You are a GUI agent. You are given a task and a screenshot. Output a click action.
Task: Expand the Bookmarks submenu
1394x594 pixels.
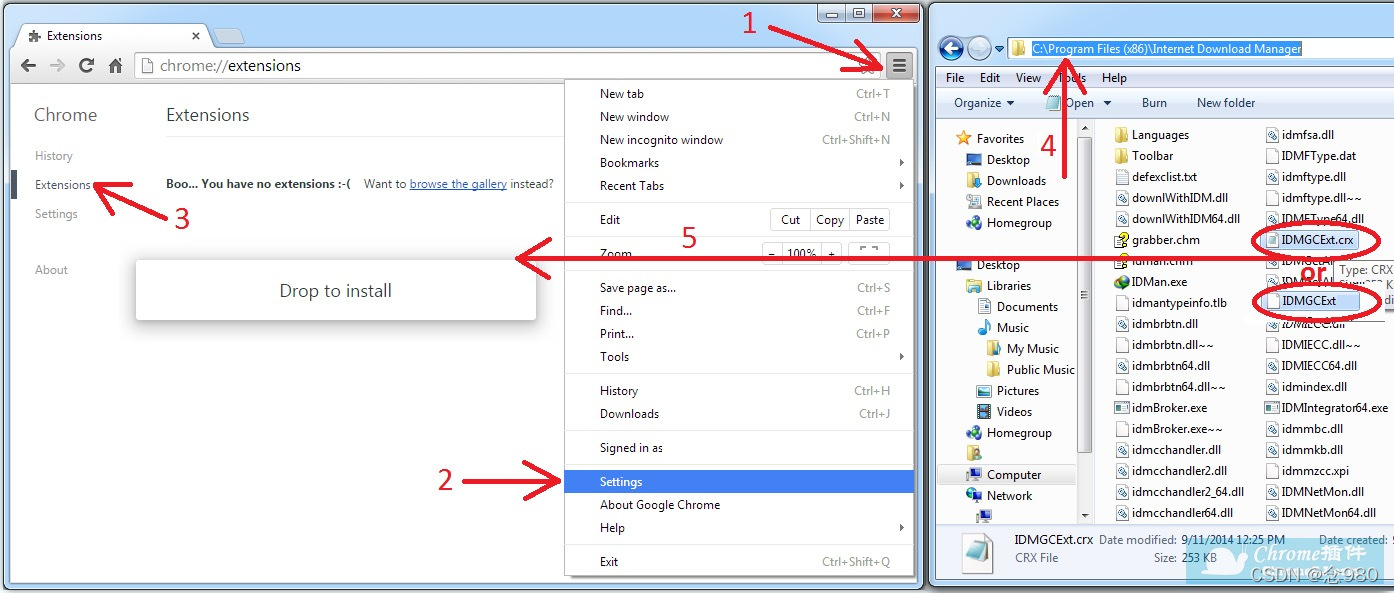[739, 163]
